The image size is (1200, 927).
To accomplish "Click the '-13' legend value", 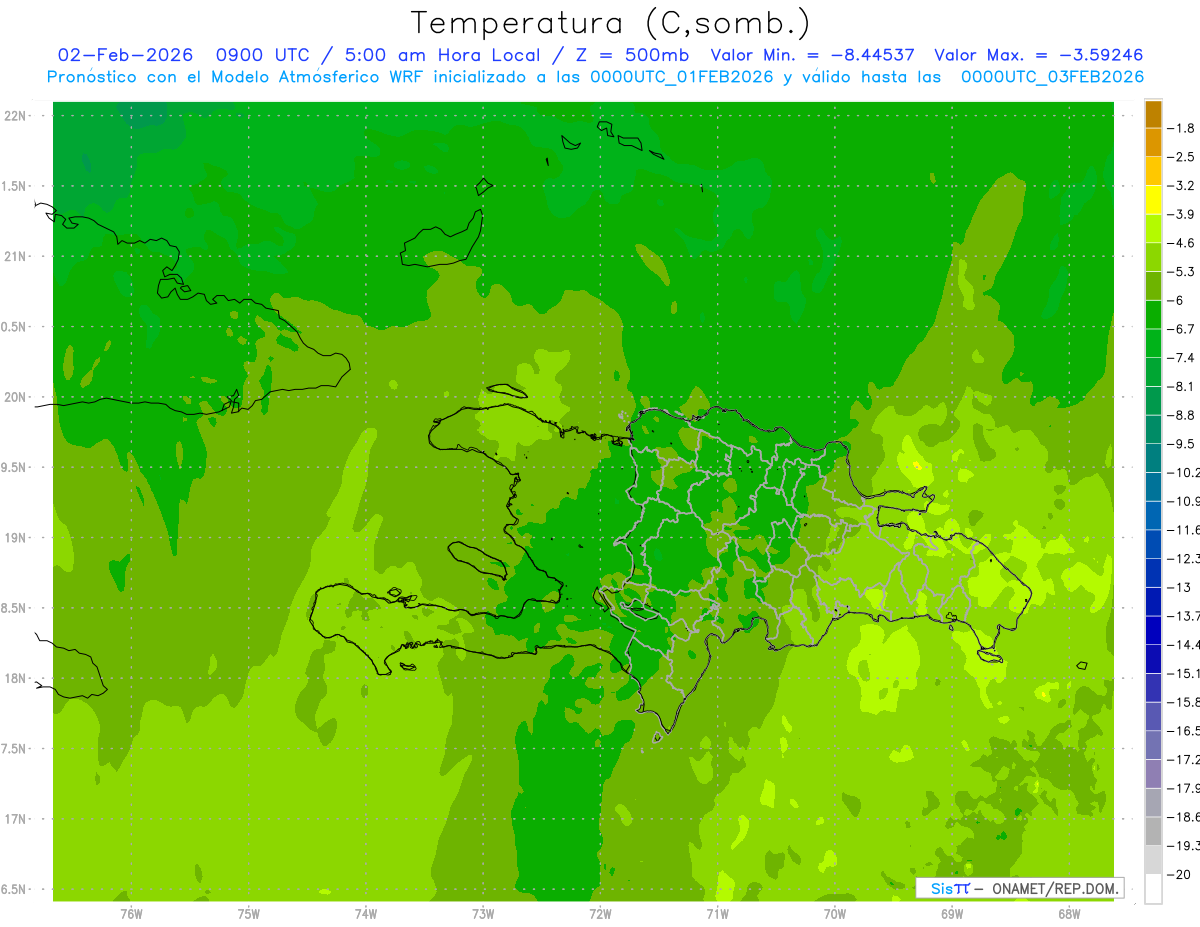I will click(x=1180, y=587).
